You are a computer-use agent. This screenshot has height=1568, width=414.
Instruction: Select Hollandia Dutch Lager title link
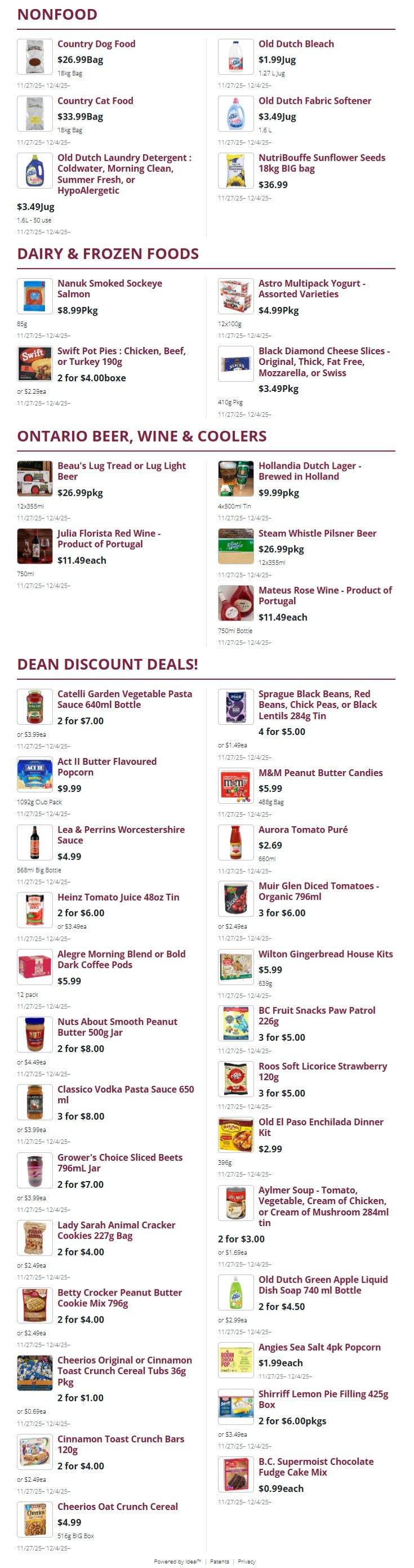309,471
